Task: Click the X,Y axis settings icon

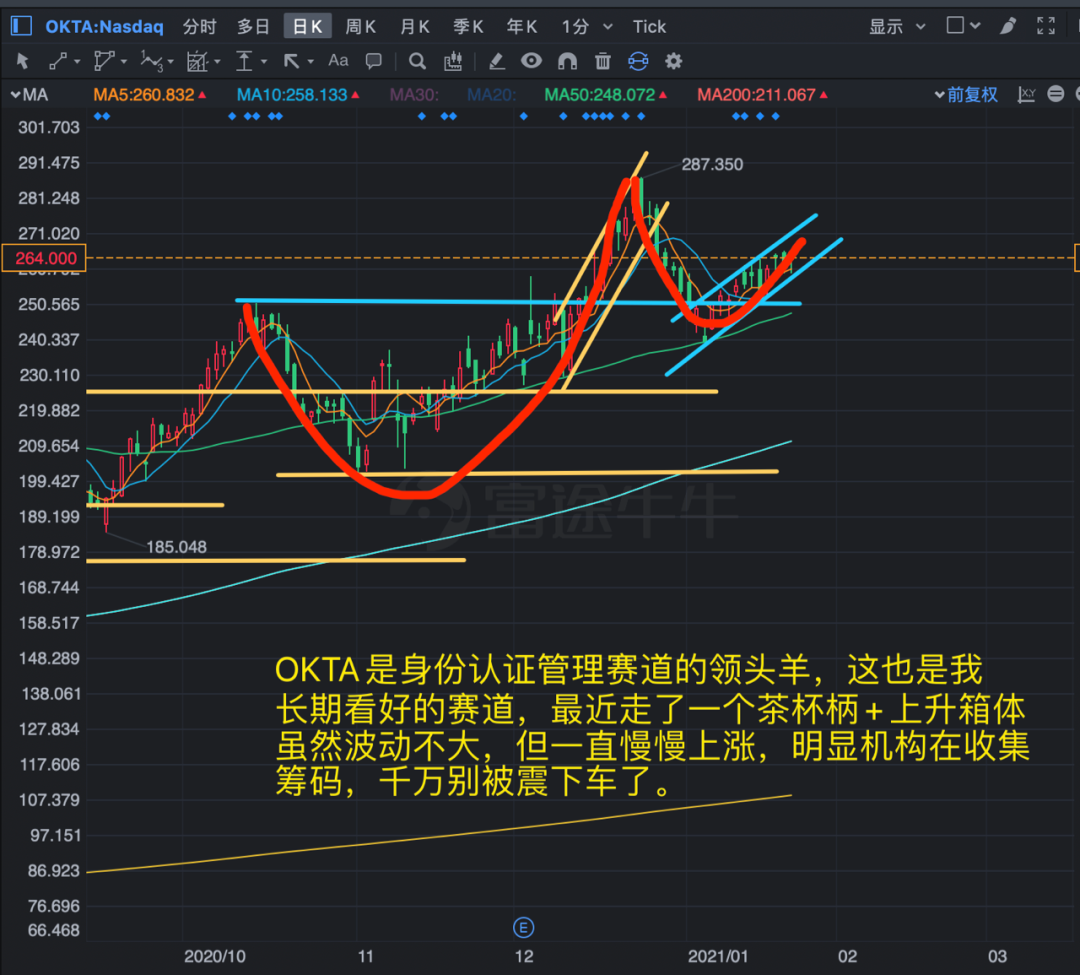Action: point(1026,94)
